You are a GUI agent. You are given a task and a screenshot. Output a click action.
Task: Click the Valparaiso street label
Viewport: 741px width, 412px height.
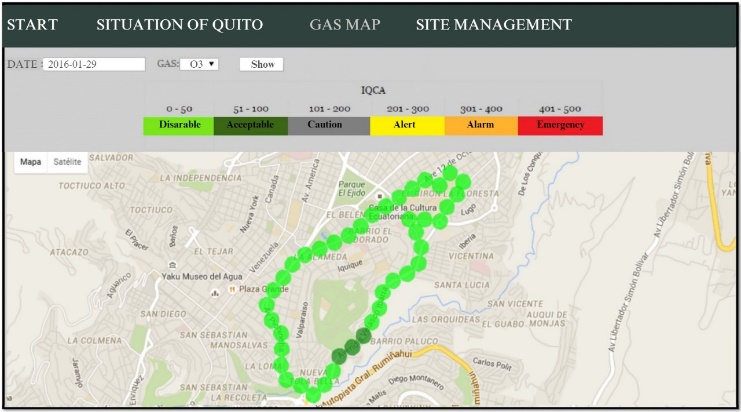302,320
